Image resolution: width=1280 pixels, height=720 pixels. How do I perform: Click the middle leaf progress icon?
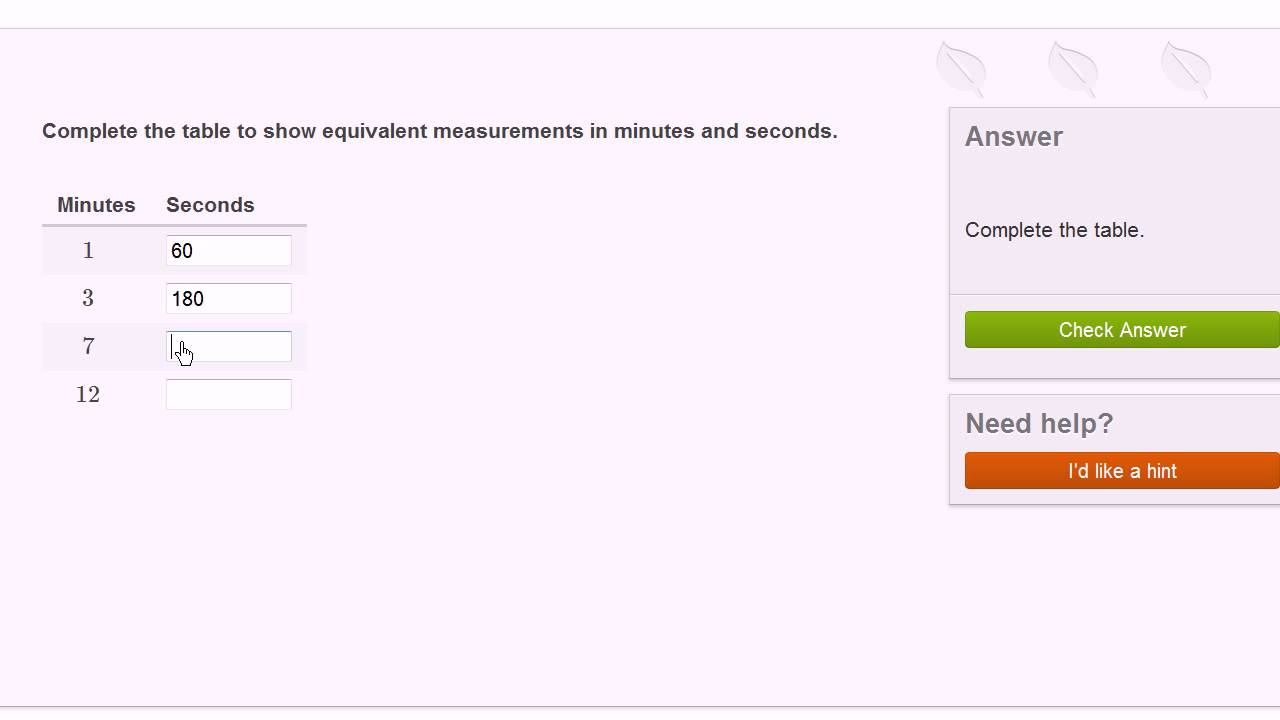pyautogui.click(x=1074, y=68)
